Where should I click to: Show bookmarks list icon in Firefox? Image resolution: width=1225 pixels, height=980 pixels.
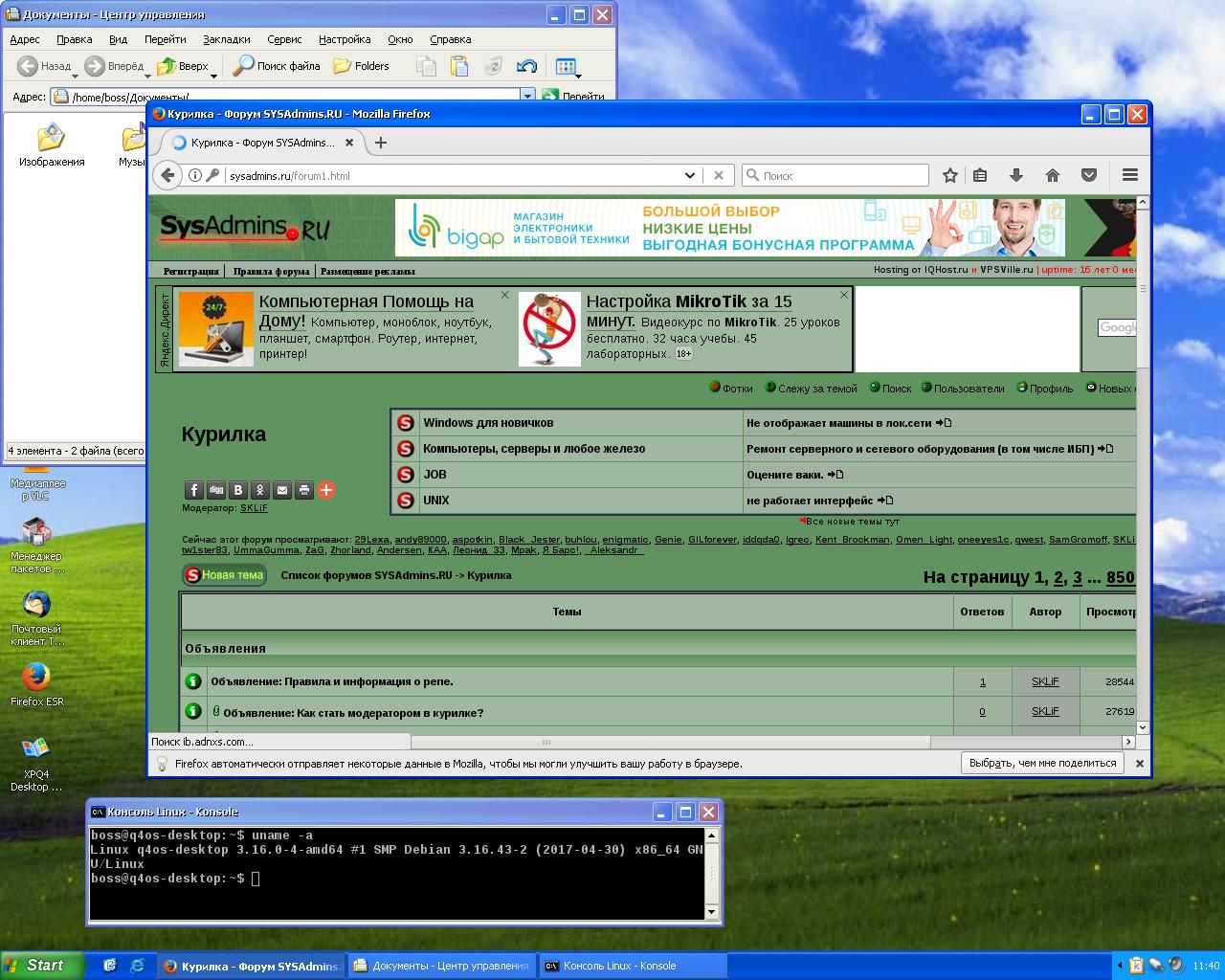point(980,175)
